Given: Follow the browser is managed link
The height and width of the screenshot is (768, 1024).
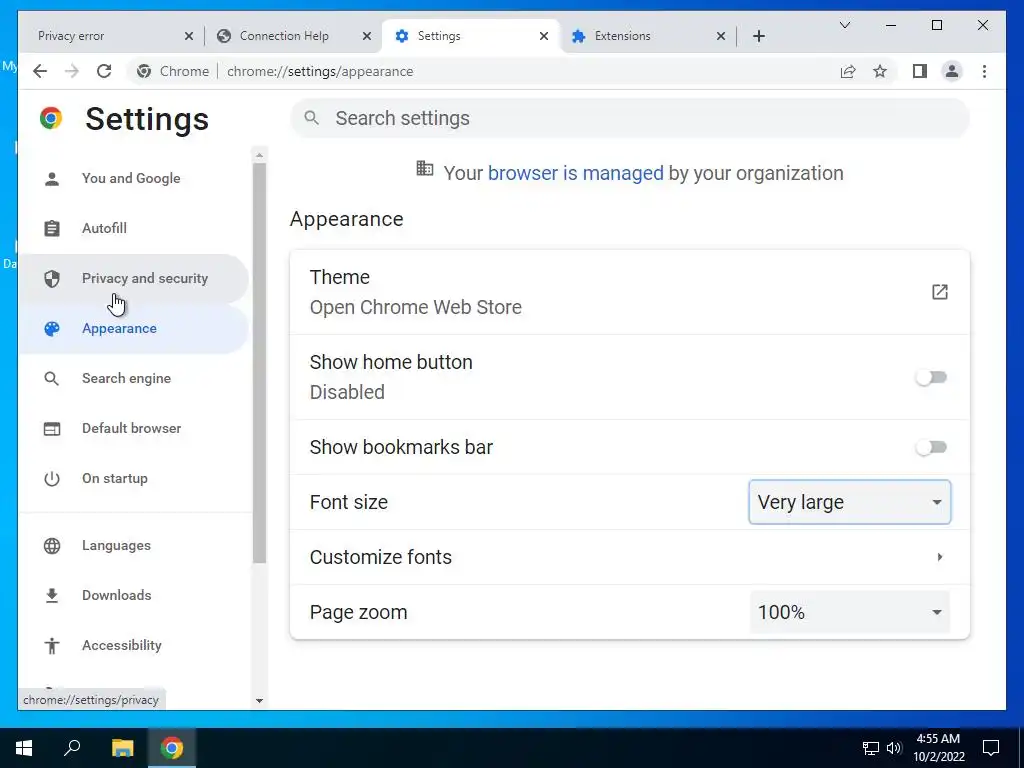Looking at the screenshot, I should 575,173.
